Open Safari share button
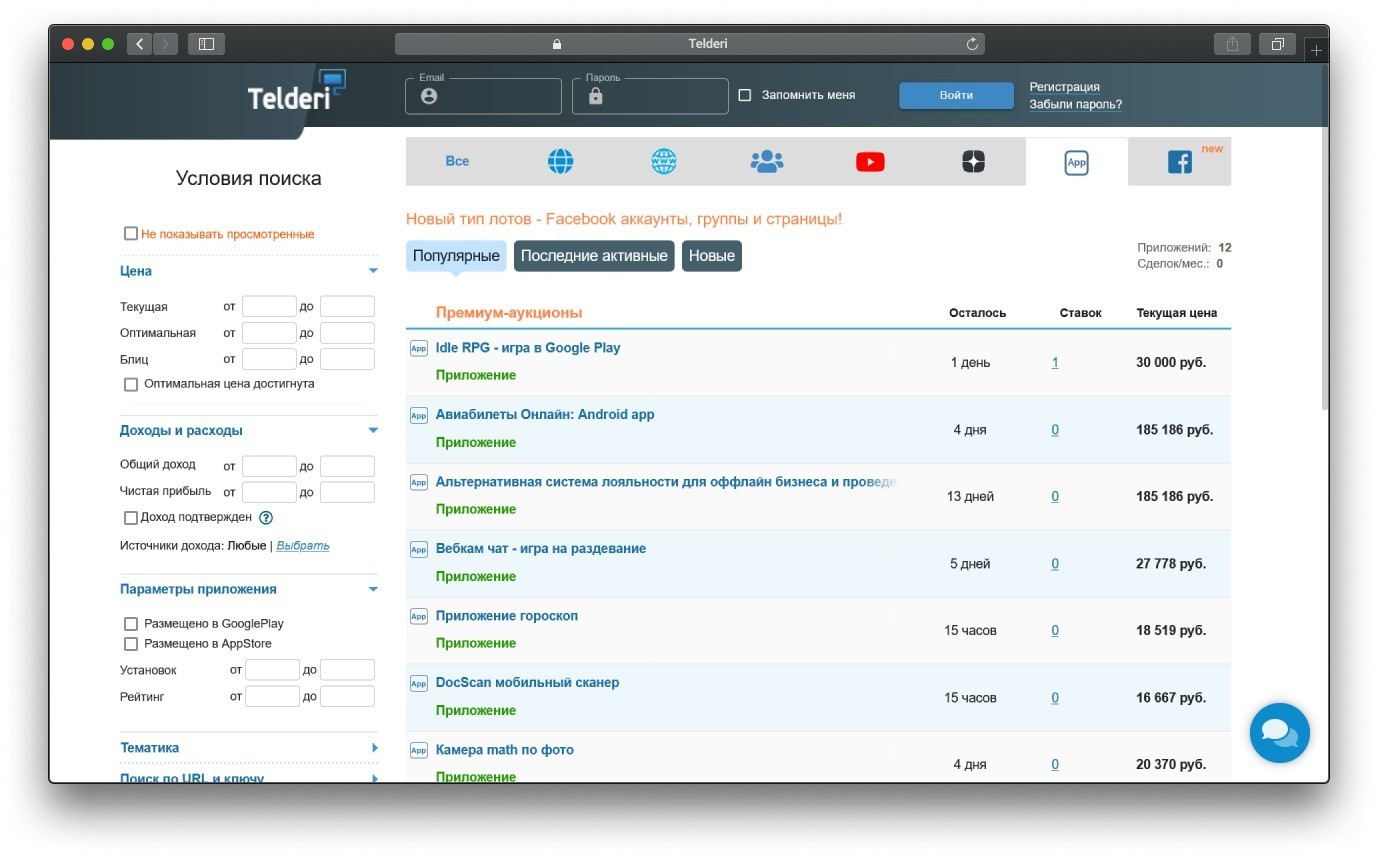Viewport: 1378px width, 856px height. click(x=1232, y=44)
